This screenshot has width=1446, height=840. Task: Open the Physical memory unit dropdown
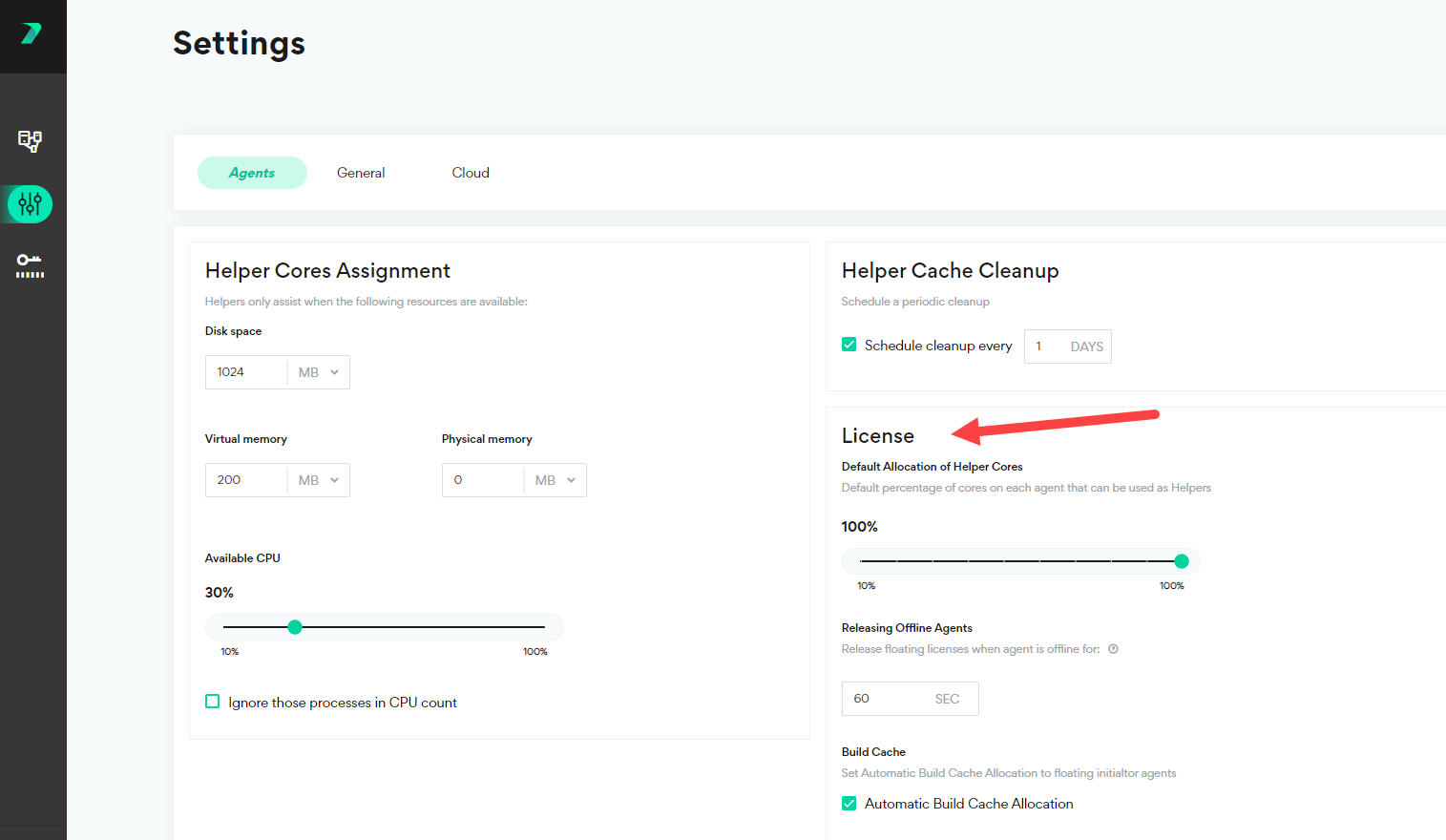tap(555, 480)
